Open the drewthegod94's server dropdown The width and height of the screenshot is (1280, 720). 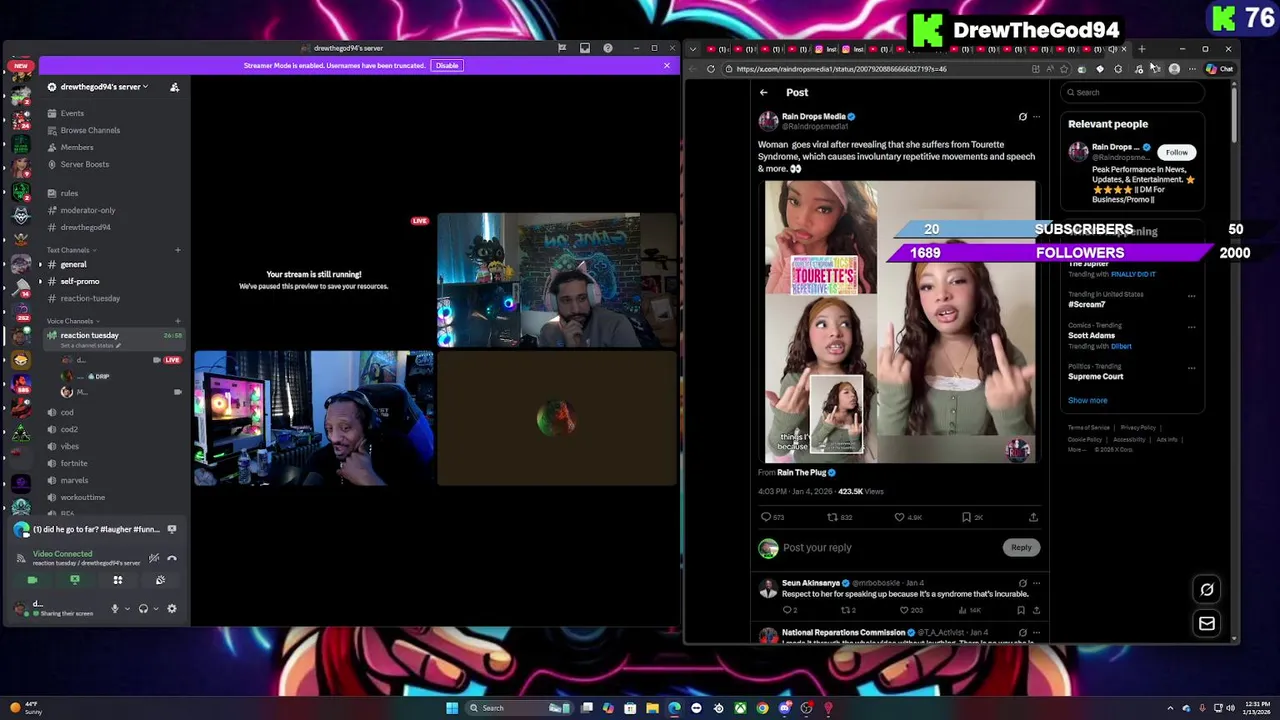100,87
